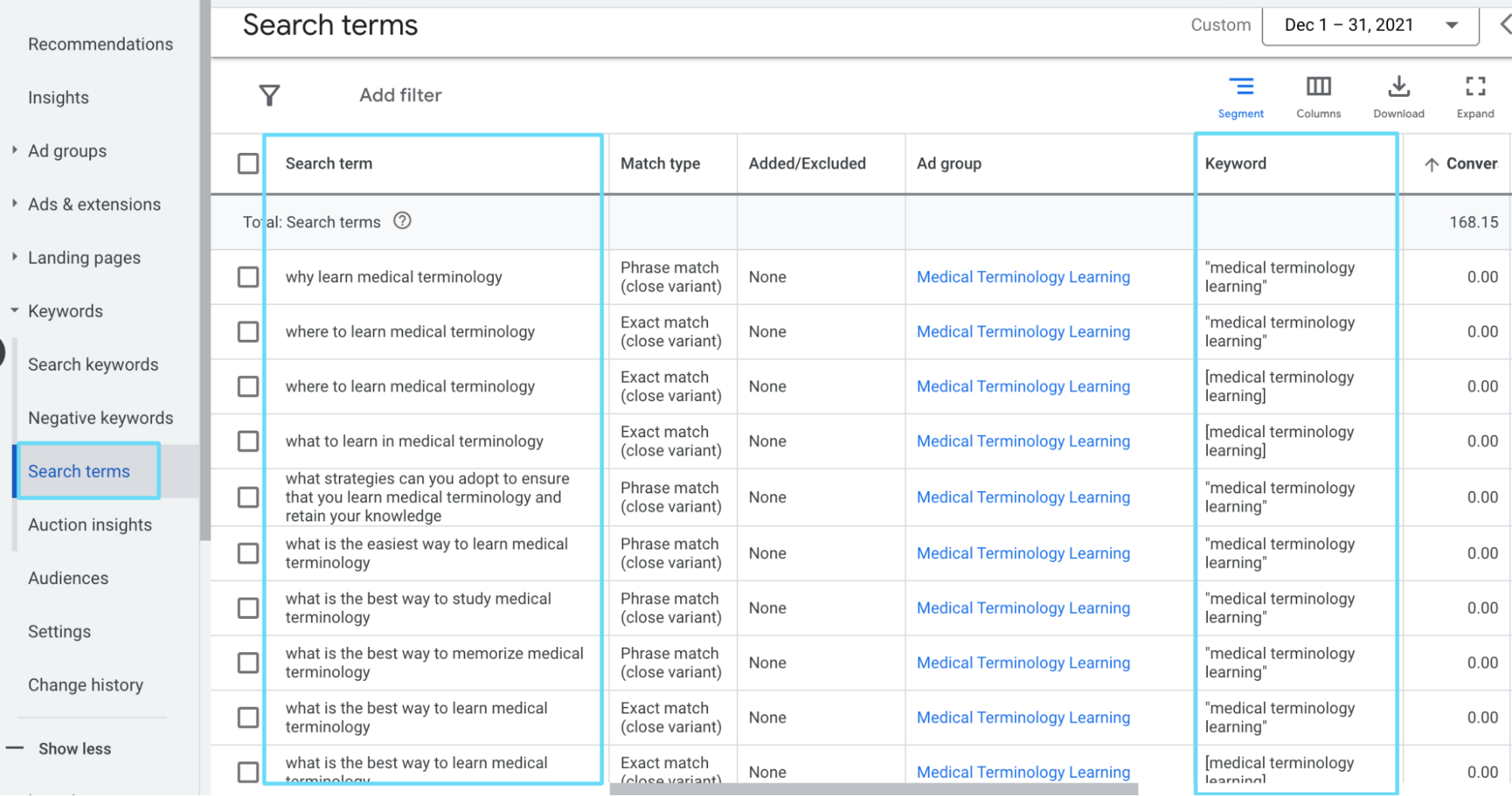Viewport: 1512px width, 796px height.
Task: Open the ad group link in 'what to learn in' row
Action: click(x=1023, y=441)
